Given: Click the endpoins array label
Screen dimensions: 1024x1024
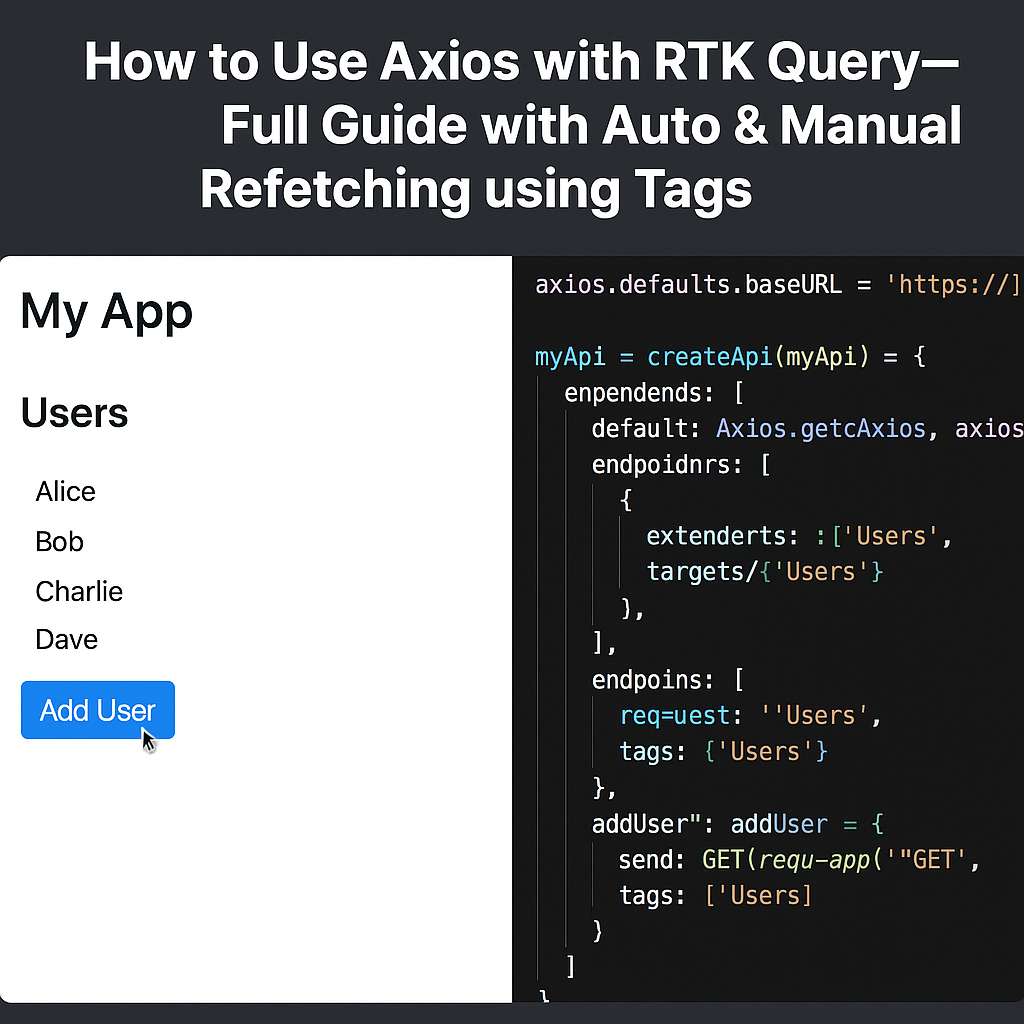Looking at the screenshot, I should click(x=651, y=679).
